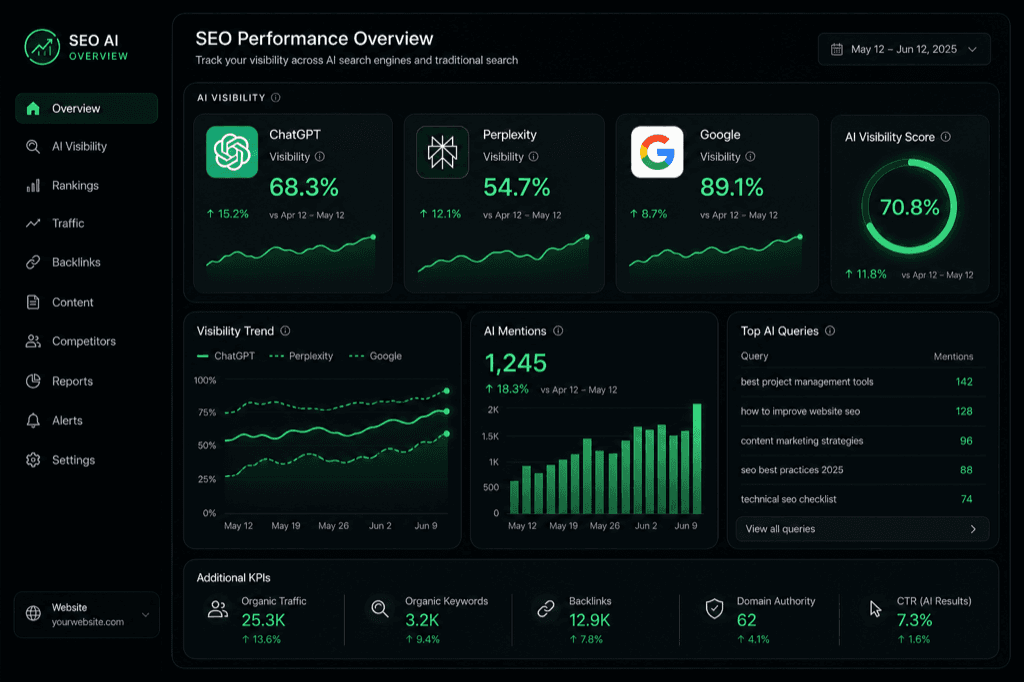Click the home icon beside Overview
The image size is (1024, 682).
pyautogui.click(x=33, y=108)
